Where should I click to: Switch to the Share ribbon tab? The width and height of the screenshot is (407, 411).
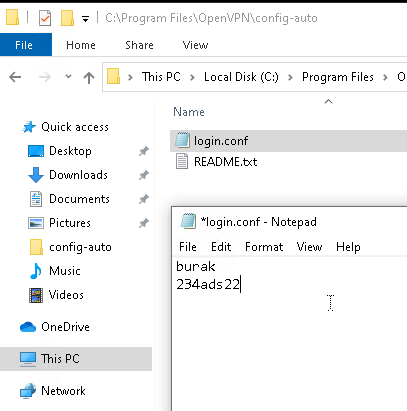point(139,45)
